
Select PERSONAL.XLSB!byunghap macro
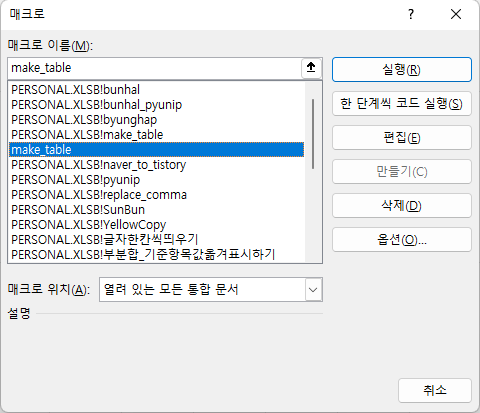click(x=157, y=120)
